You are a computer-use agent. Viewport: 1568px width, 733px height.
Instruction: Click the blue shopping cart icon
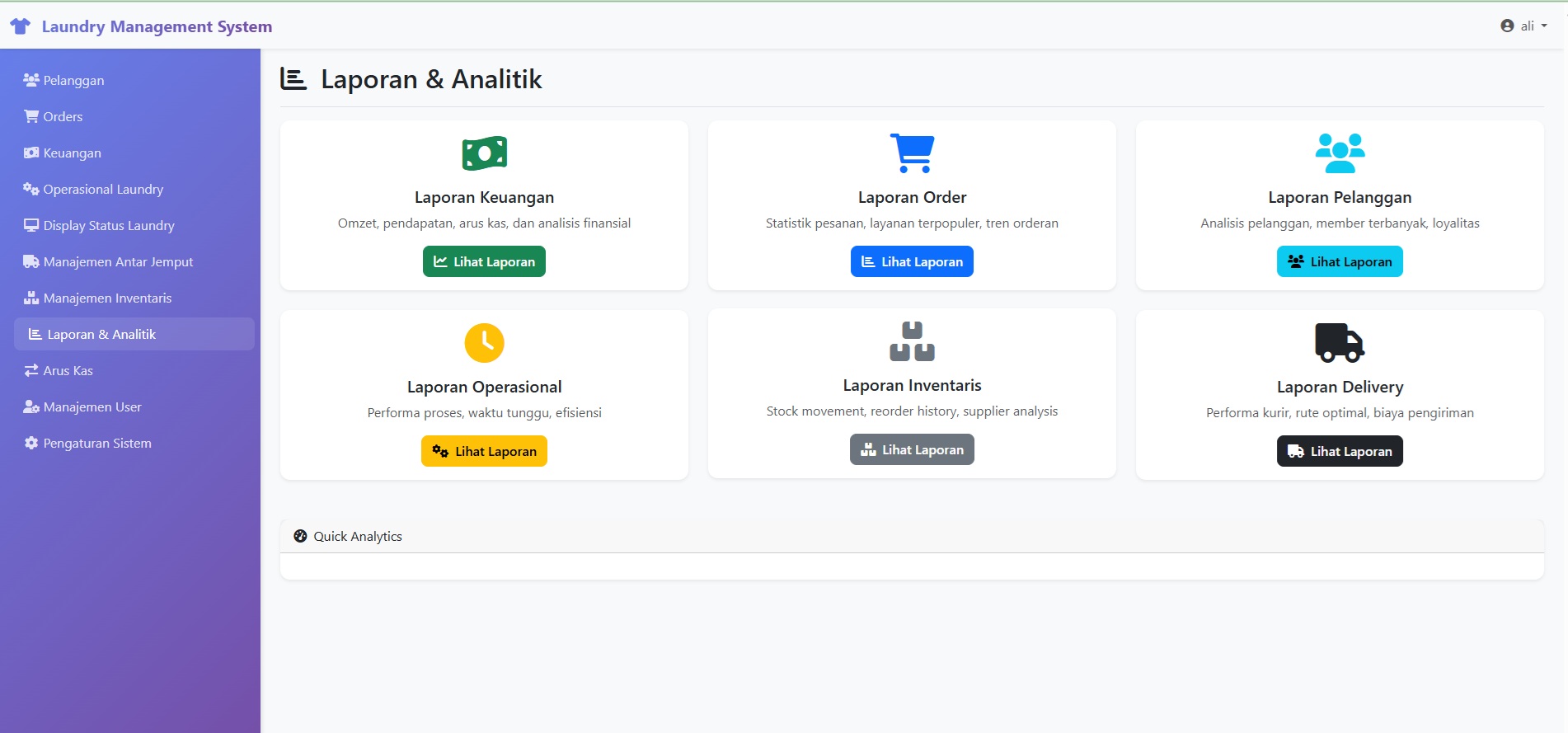click(912, 153)
